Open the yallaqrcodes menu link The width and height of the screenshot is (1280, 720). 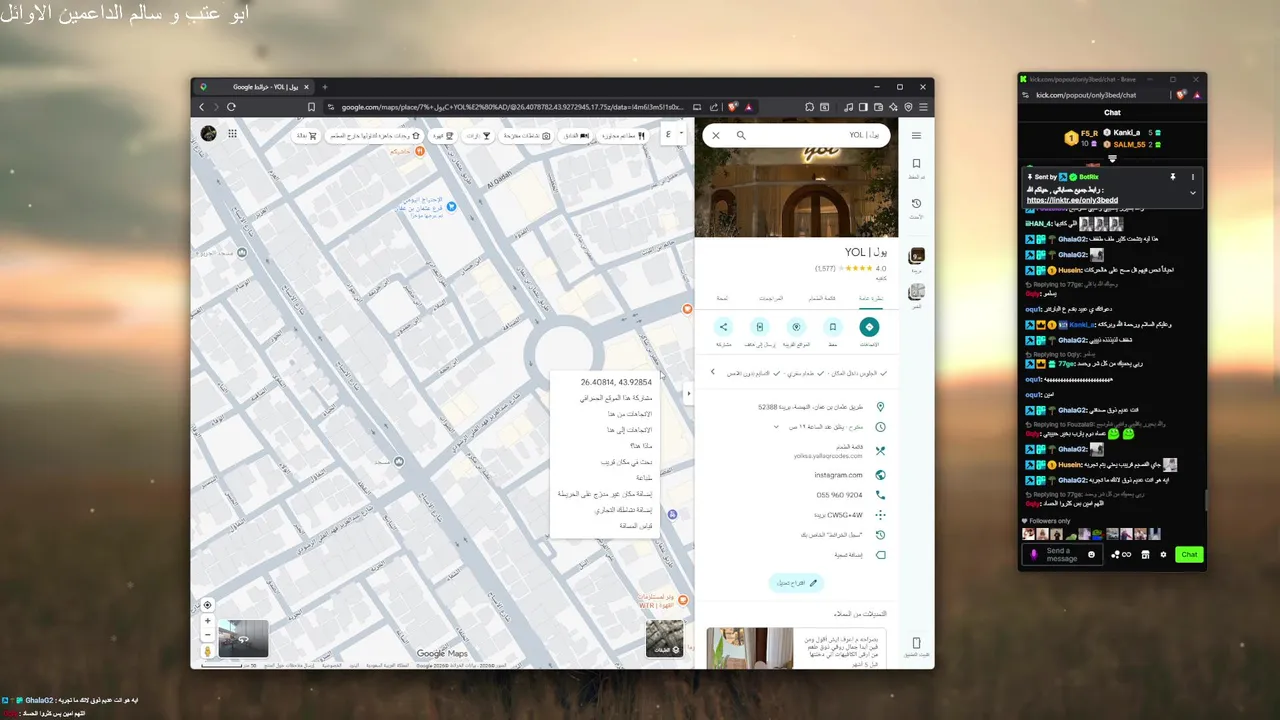click(827, 456)
